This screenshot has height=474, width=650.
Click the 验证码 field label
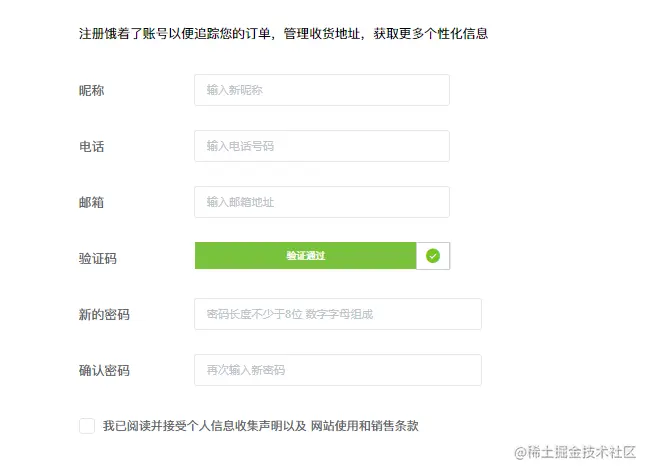(x=97, y=259)
